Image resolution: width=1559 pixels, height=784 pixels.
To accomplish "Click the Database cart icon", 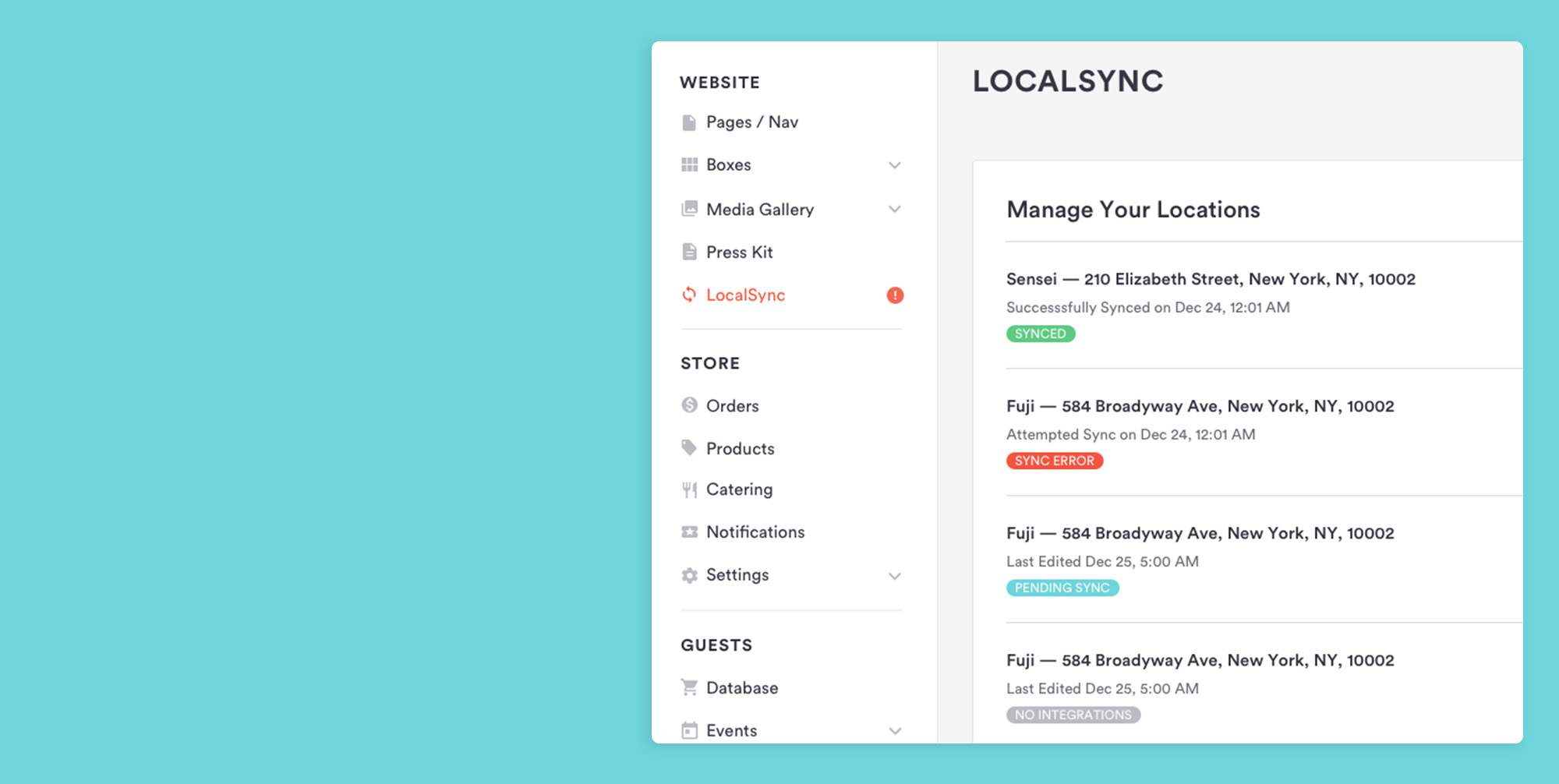I will [689, 687].
